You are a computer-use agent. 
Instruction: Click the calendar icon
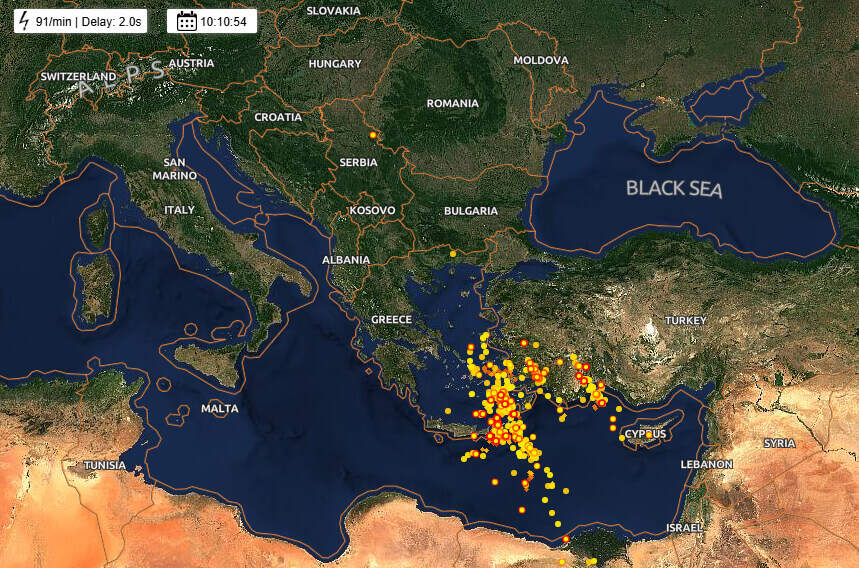(186, 21)
